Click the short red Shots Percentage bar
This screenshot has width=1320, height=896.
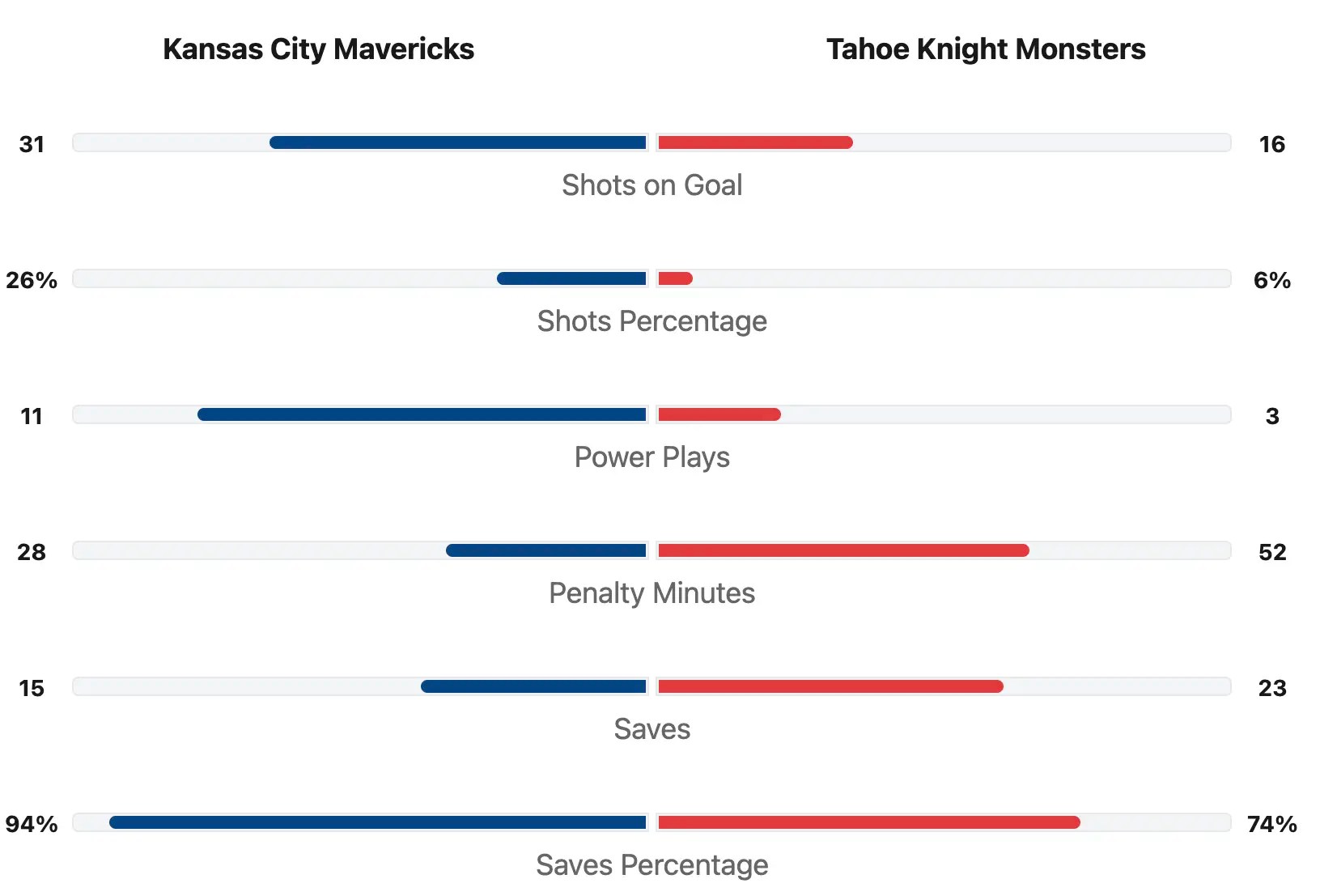click(676, 278)
